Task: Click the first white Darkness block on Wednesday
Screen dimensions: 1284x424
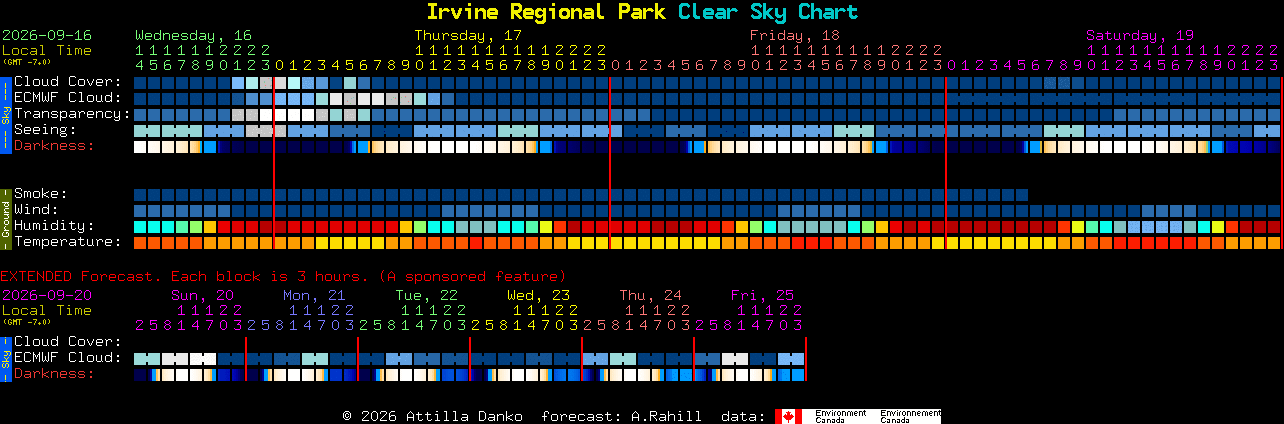Action: [x=141, y=147]
